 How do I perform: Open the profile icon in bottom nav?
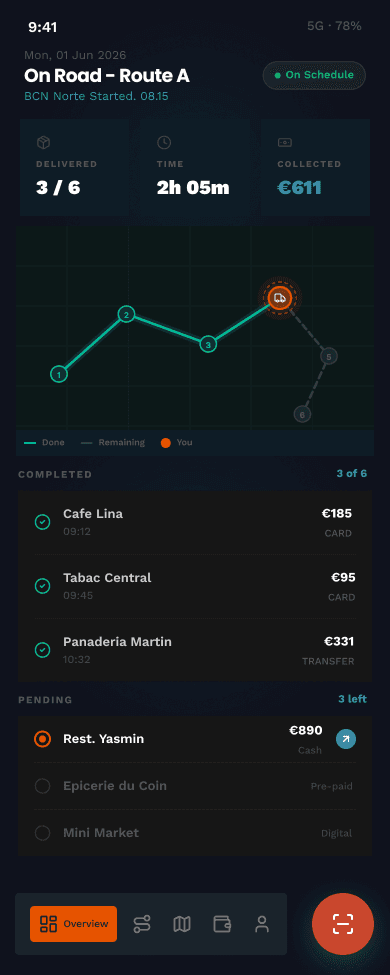click(262, 924)
